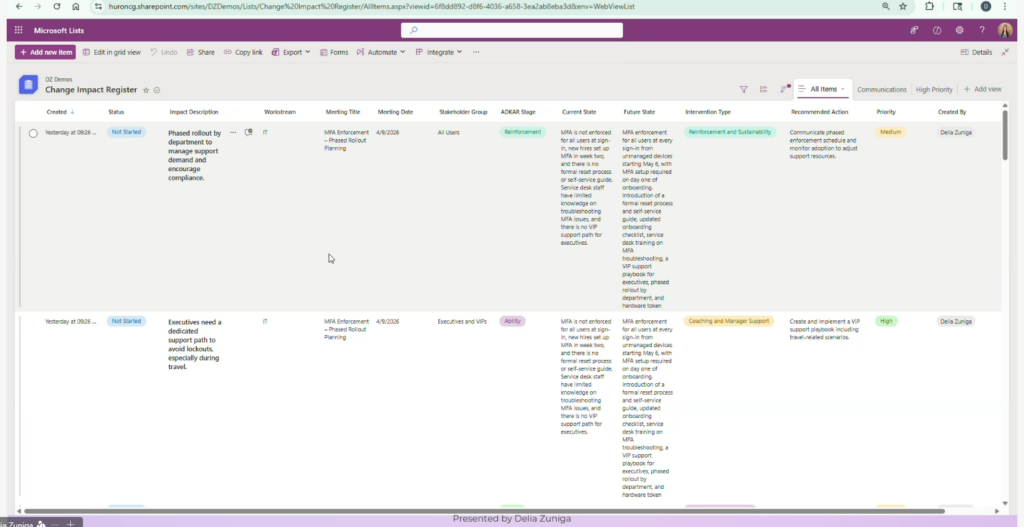The height and width of the screenshot is (527, 1024).
Task: Click the Settings gear icon
Action: pyautogui.click(x=960, y=31)
